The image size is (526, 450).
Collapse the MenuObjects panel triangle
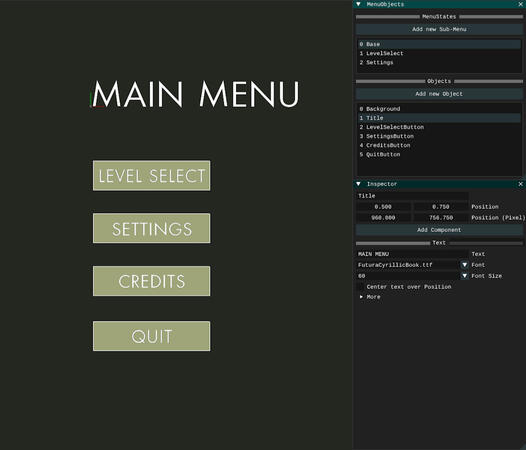tap(359, 4)
